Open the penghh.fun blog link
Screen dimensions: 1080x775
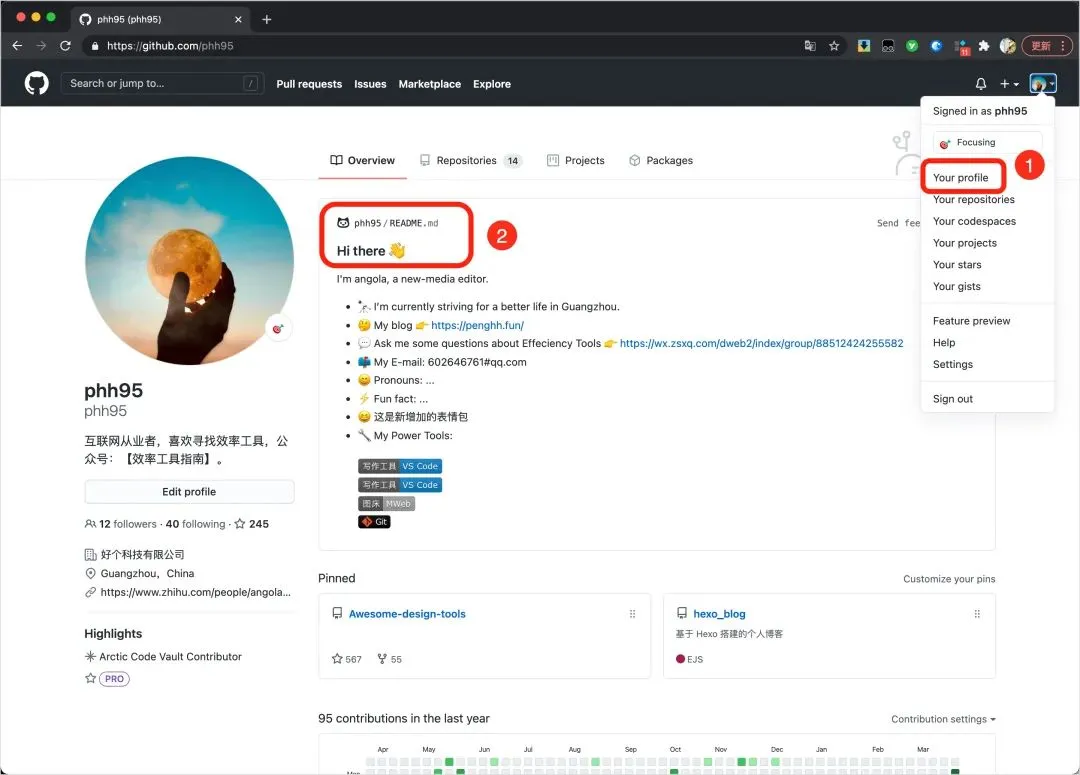click(x=477, y=325)
